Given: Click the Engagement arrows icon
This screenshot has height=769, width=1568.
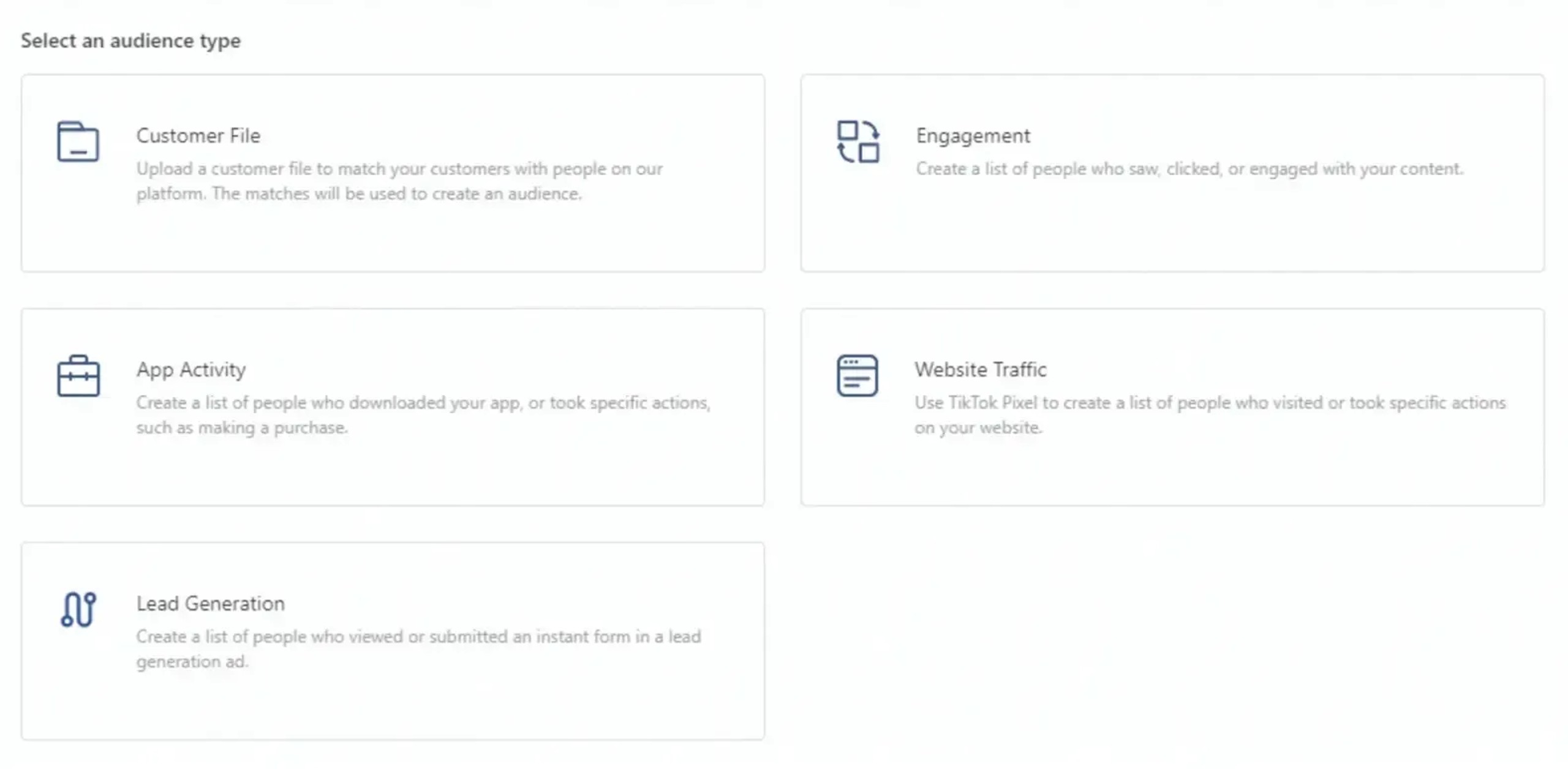Looking at the screenshot, I should point(858,141).
